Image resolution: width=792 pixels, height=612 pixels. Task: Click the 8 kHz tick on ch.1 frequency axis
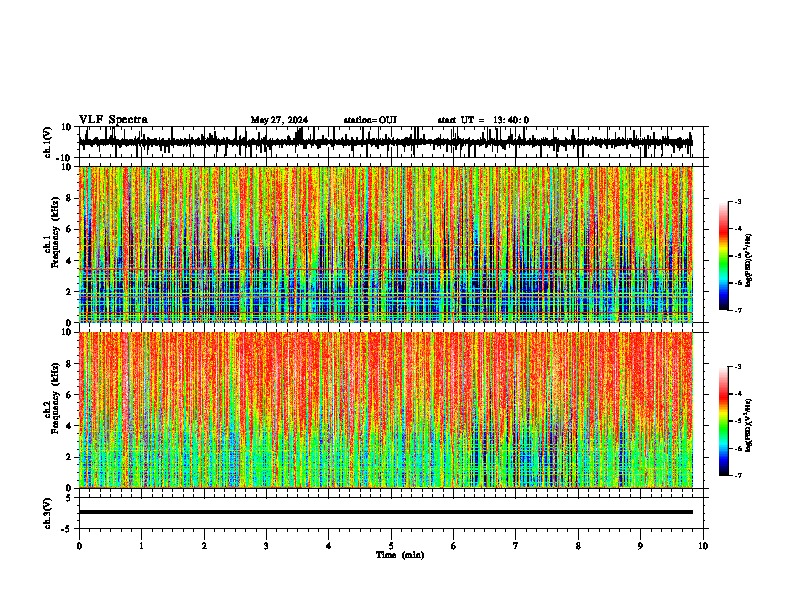click(69, 198)
